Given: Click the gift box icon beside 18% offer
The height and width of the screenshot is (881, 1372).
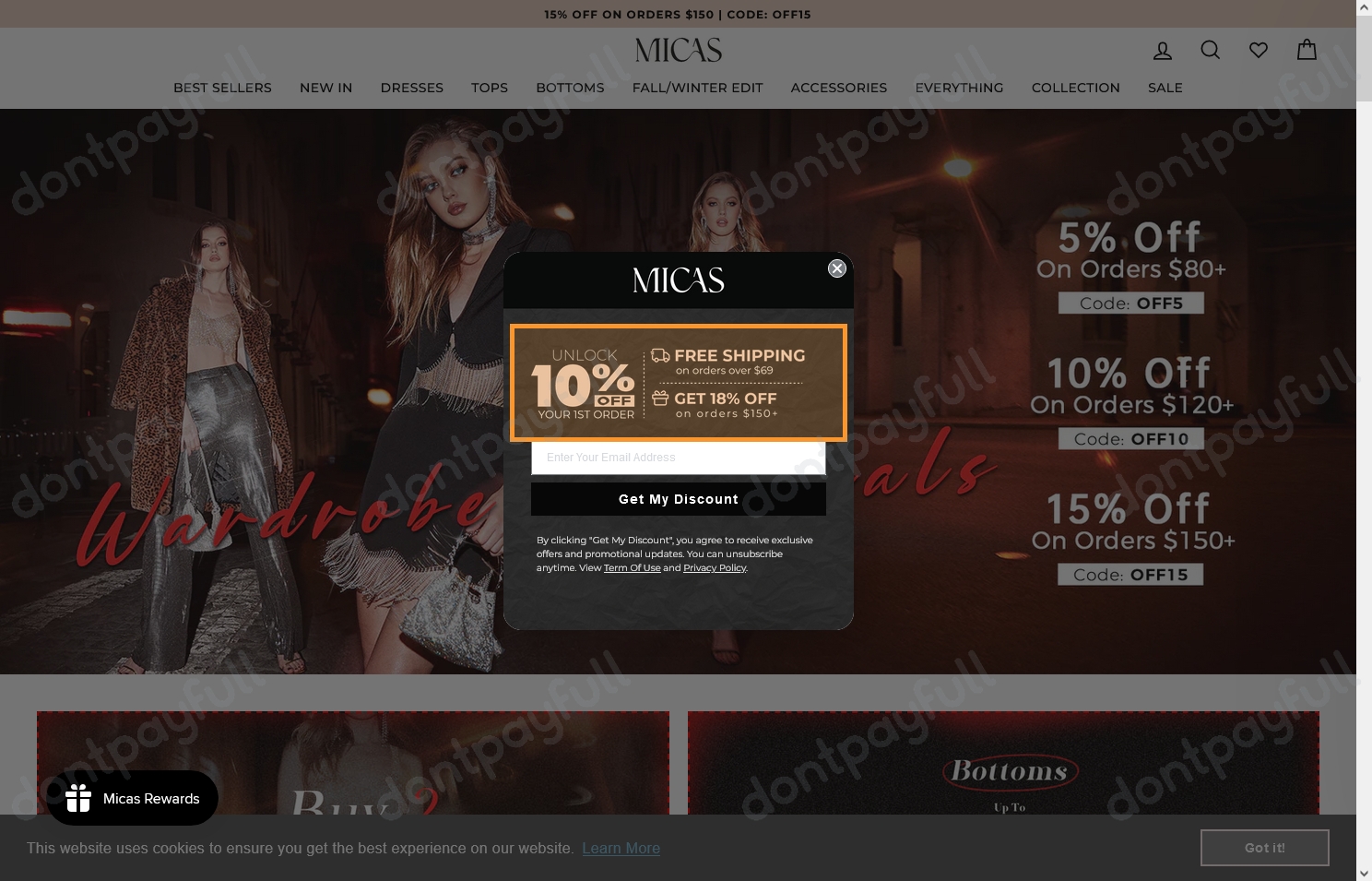Looking at the screenshot, I should (x=659, y=399).
